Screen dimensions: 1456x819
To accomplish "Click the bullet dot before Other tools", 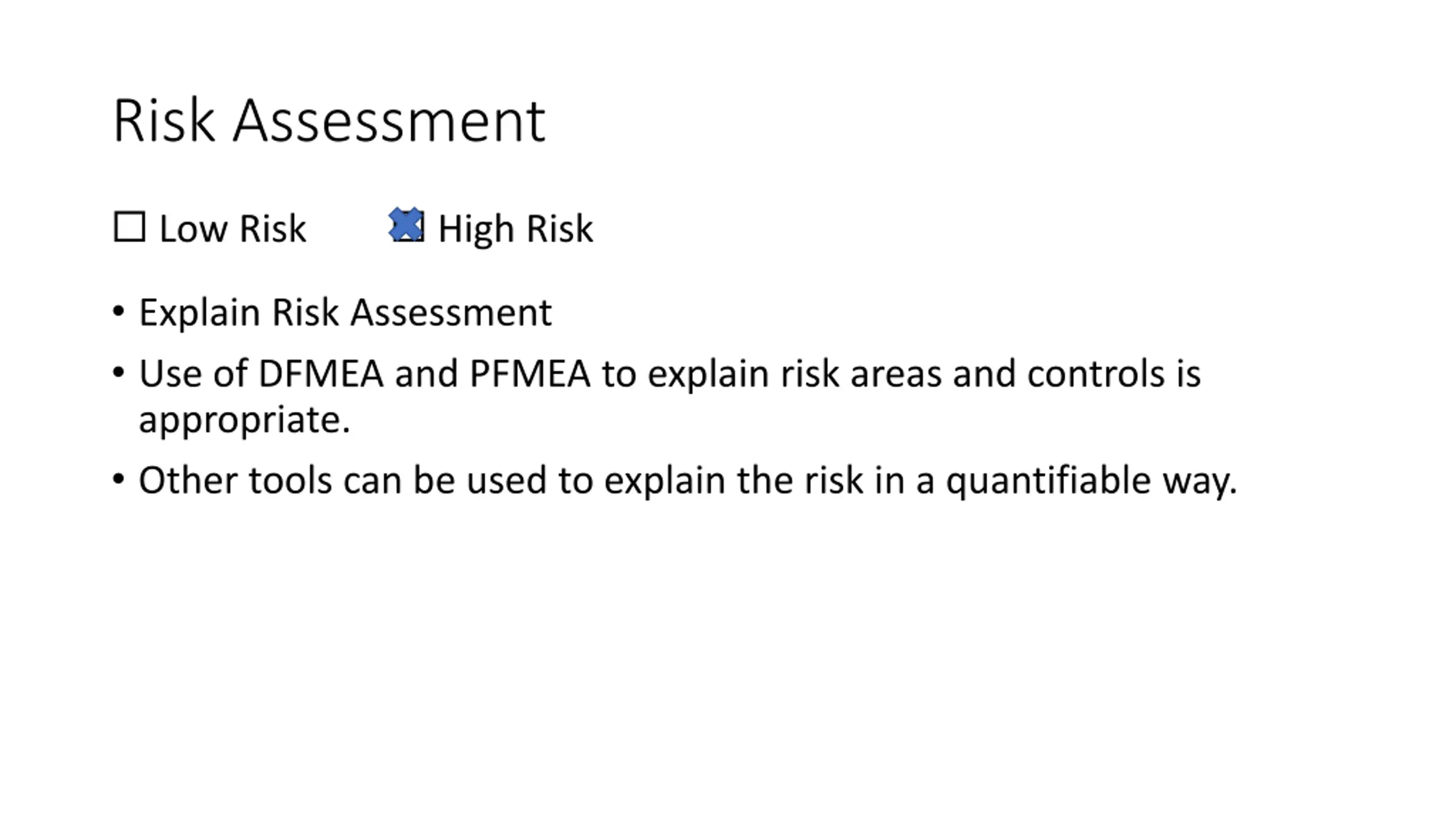I will click(x=118, y=479).
